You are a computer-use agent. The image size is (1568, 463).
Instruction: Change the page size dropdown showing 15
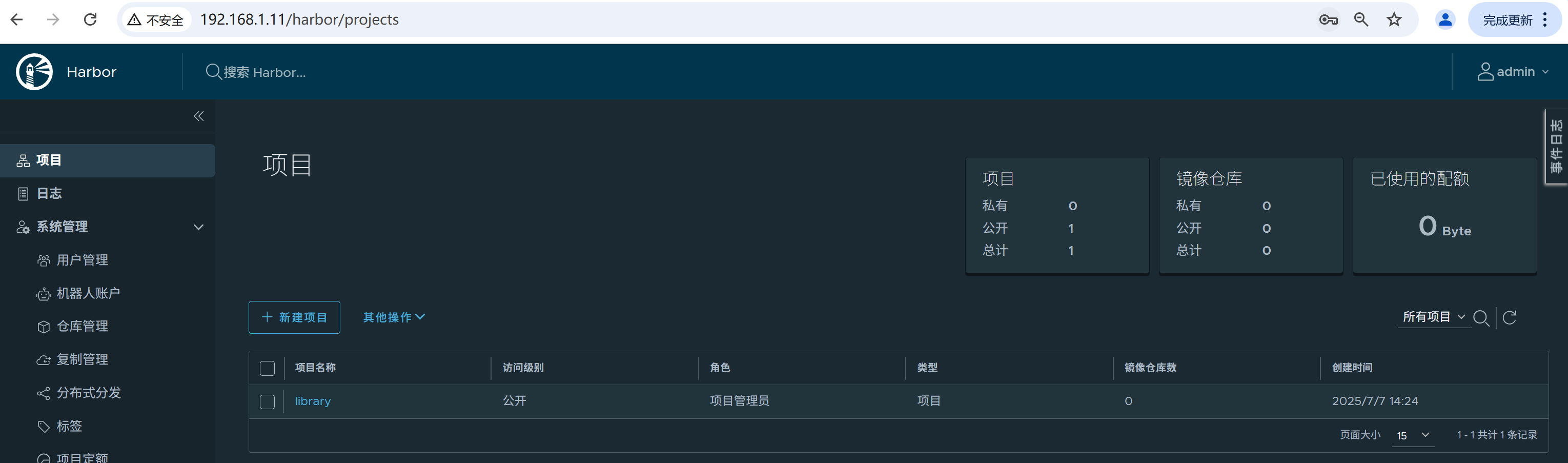1413,435
